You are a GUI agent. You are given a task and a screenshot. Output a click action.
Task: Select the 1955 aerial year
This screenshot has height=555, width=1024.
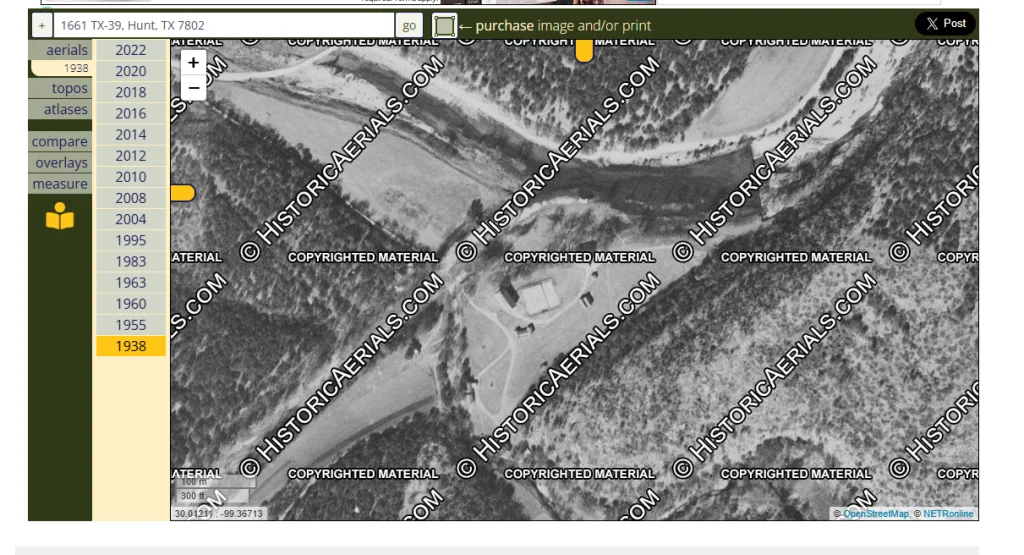pyautogui.click(x=131, y=325)
